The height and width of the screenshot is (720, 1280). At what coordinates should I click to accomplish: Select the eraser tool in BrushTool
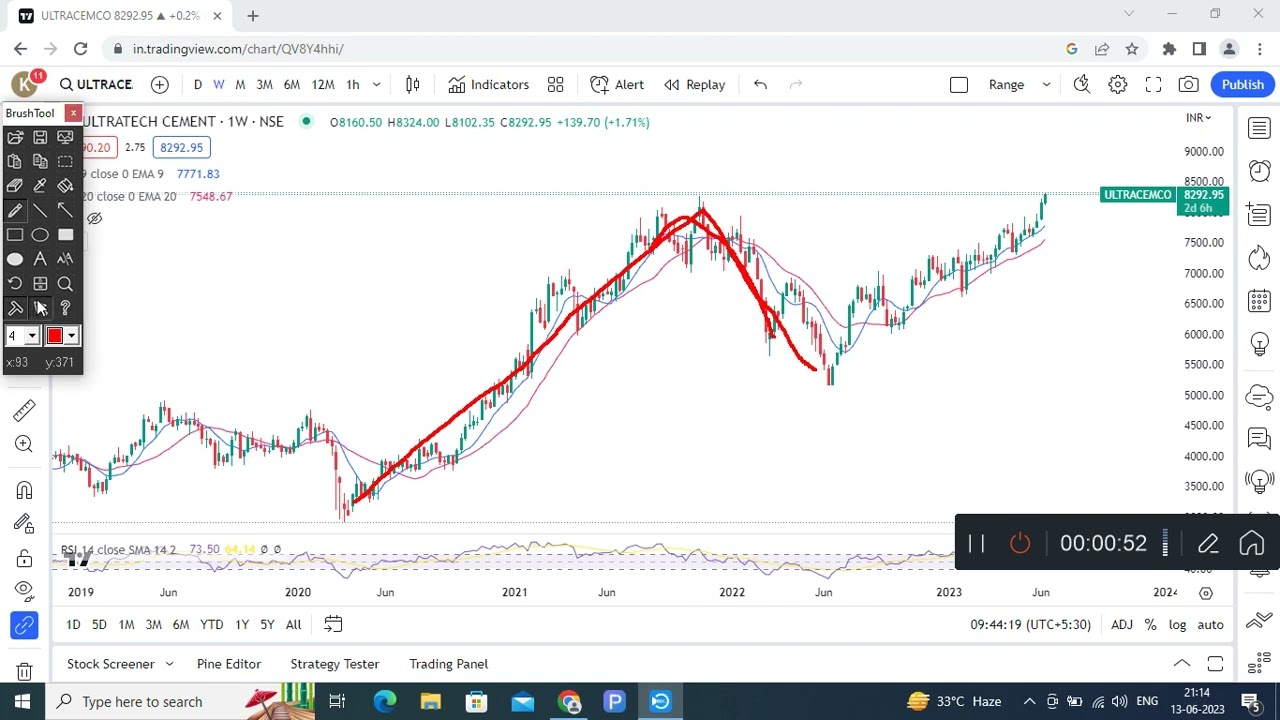pos(15,186)
